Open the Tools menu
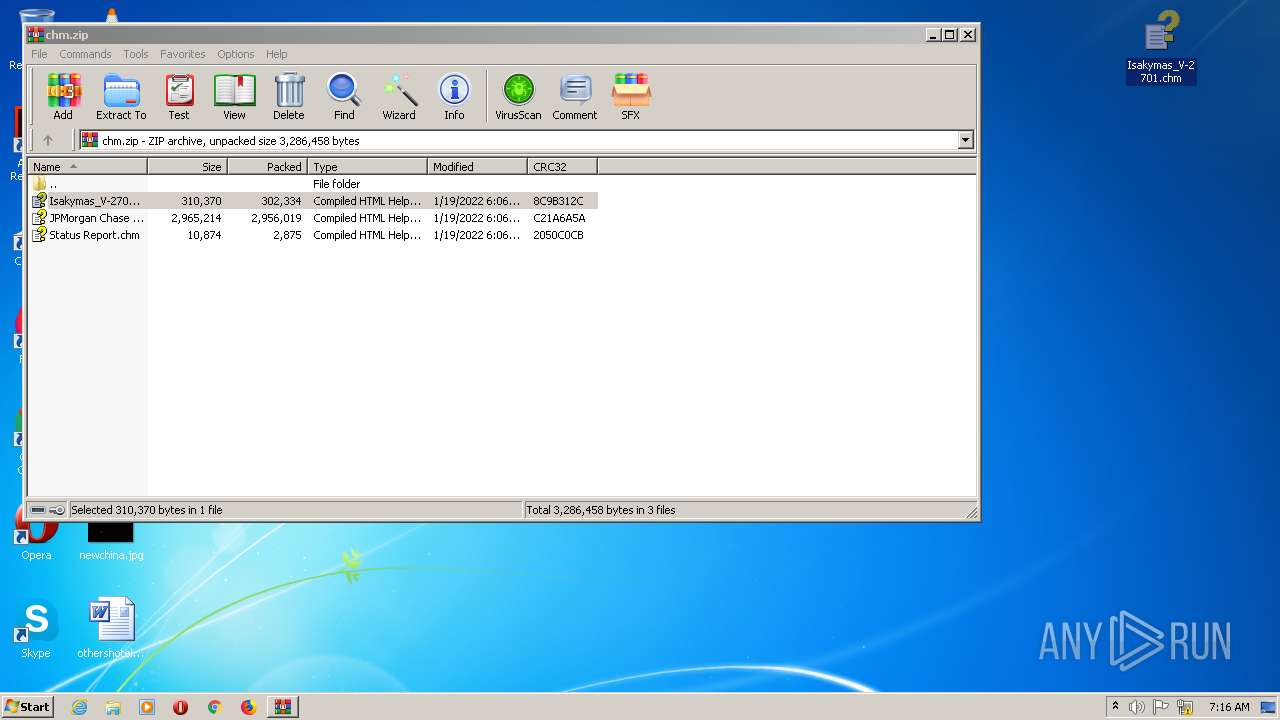This screenshot has width=1280, height=720. pyautogui.click(x=136, y=54)
